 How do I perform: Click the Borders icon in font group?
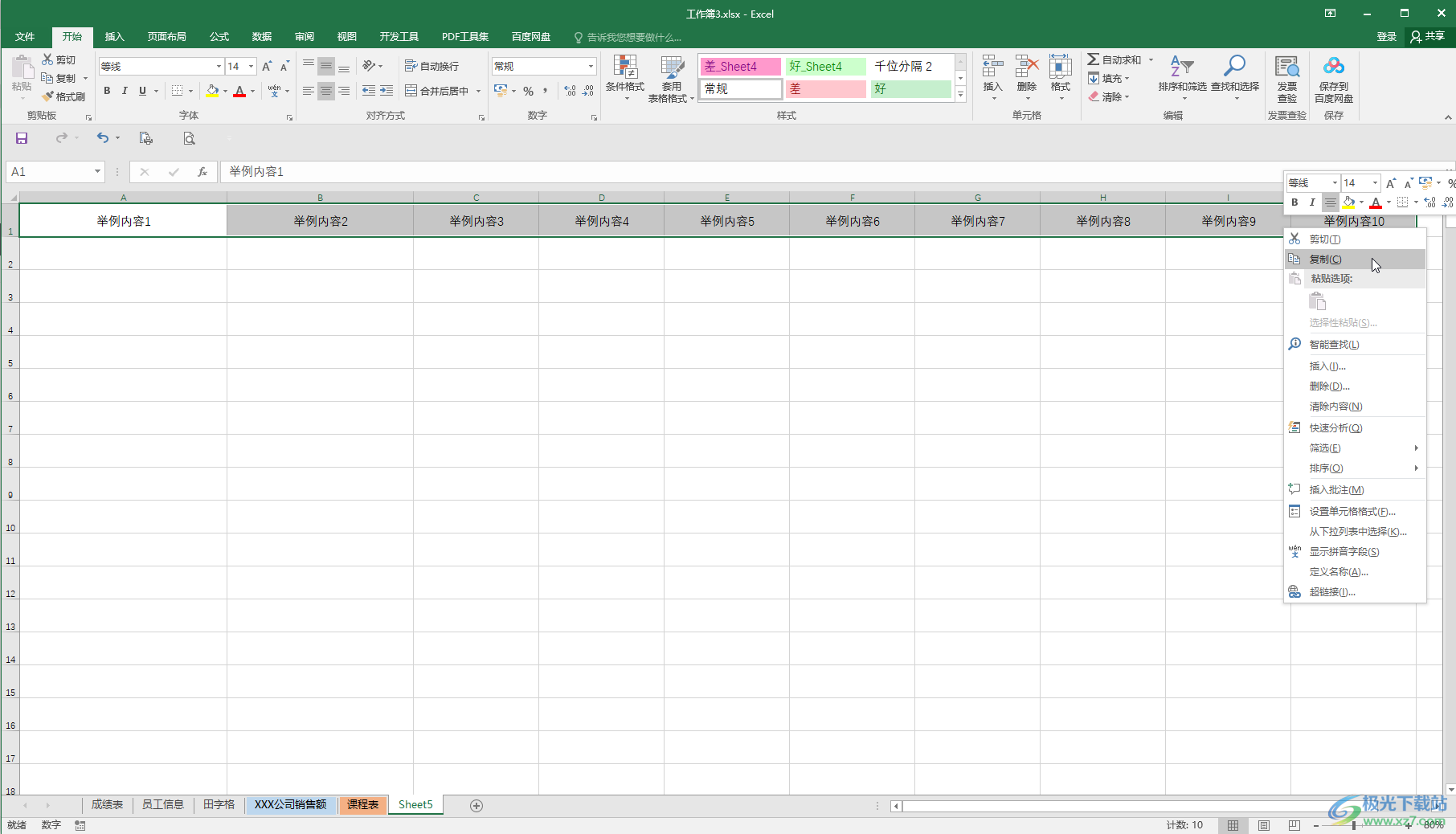178,91
